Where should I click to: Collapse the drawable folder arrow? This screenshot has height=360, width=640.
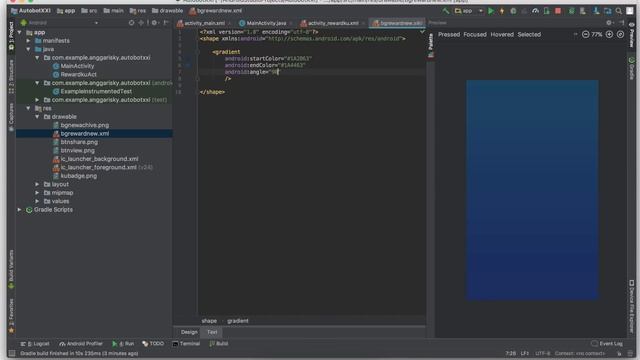tap(37, 117)
